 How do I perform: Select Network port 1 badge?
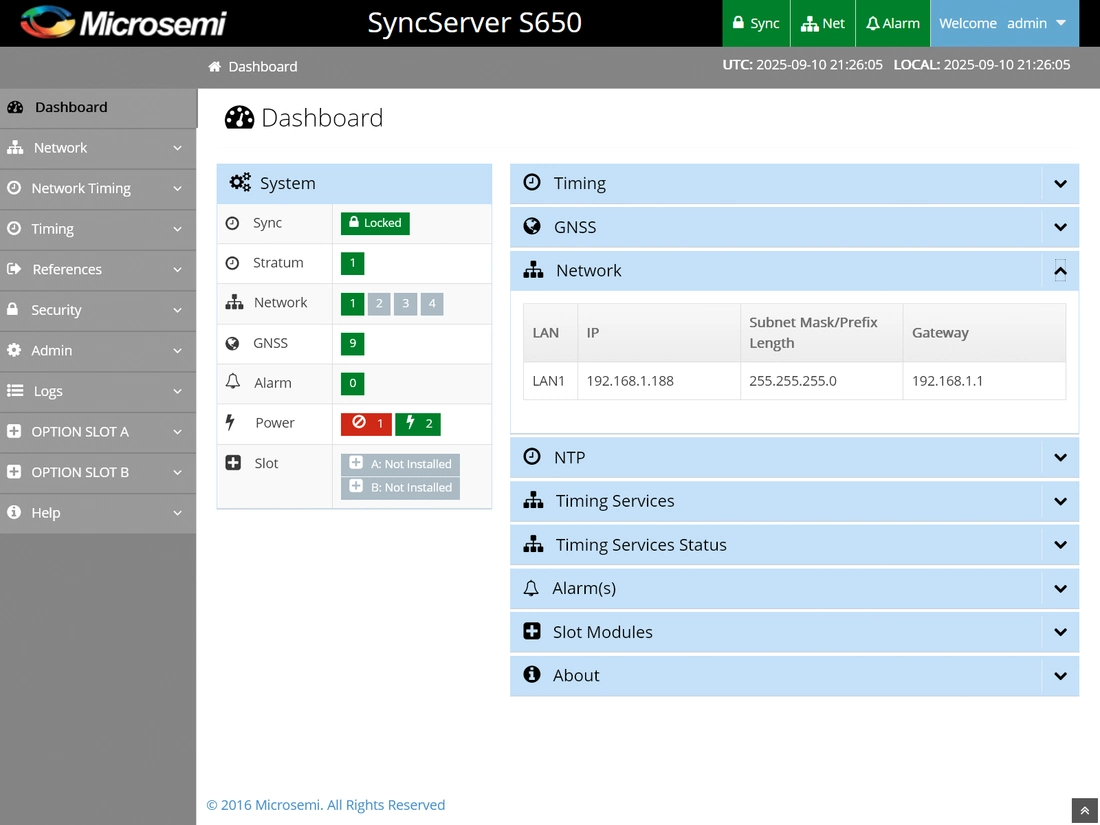click(x=352, y=304)
